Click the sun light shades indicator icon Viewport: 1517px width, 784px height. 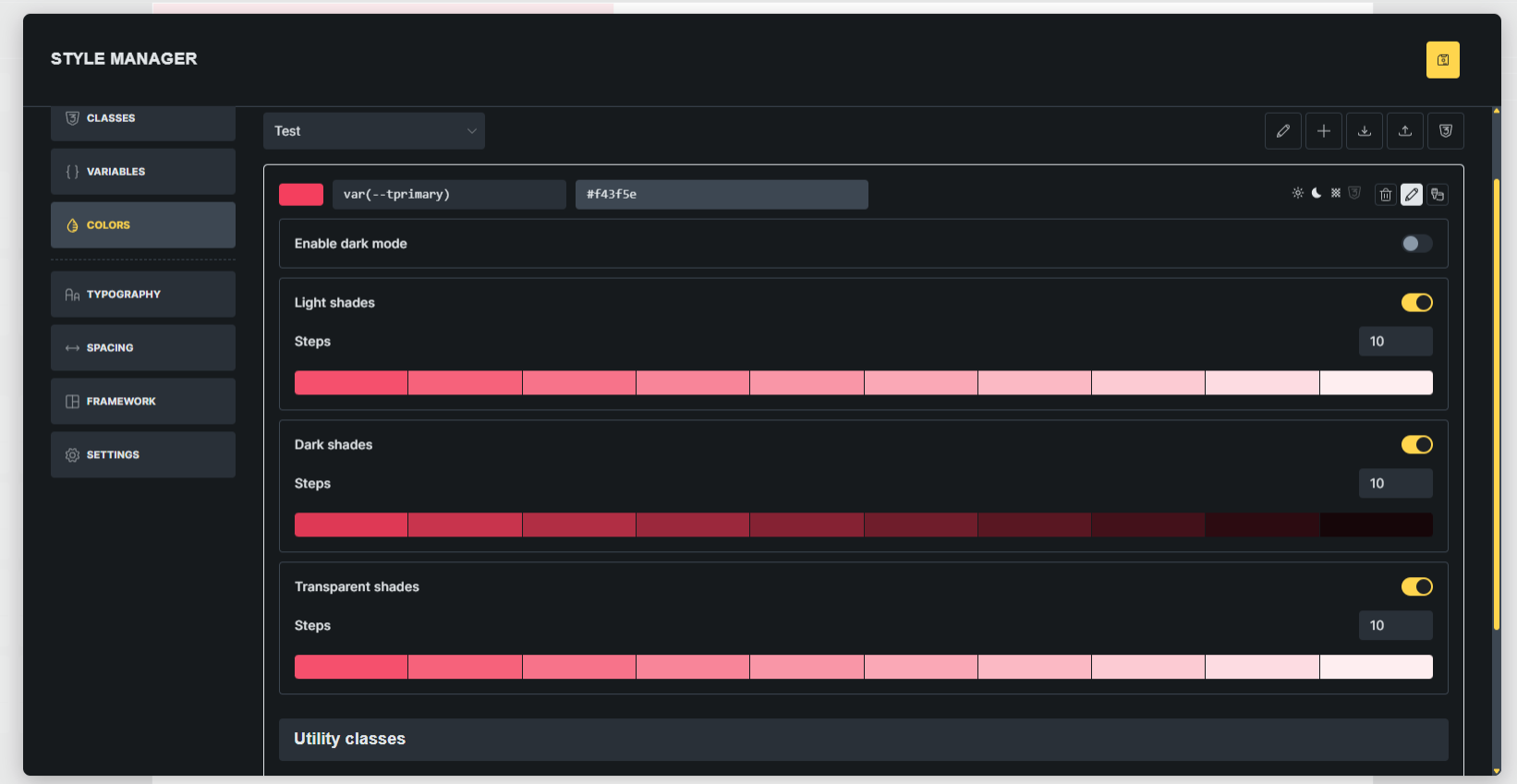[1297, 193]
